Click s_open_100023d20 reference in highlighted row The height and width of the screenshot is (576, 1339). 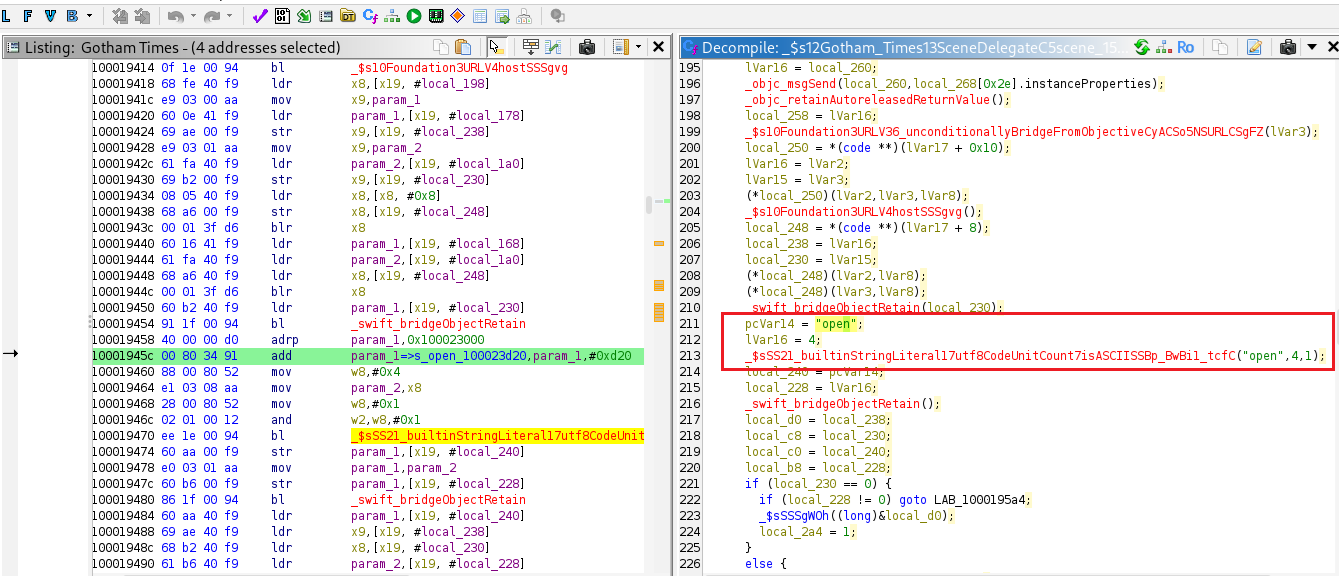pyautogui.click(x=459, y=356)
